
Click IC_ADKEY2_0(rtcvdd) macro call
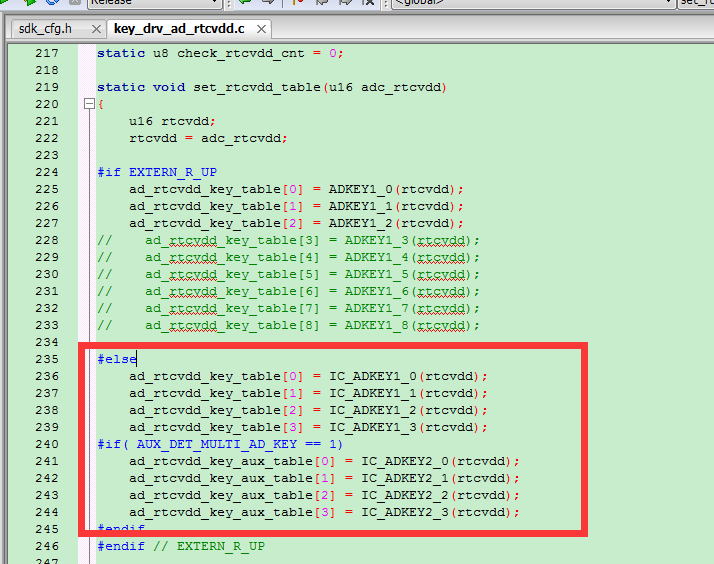click(x=440, y=462)
